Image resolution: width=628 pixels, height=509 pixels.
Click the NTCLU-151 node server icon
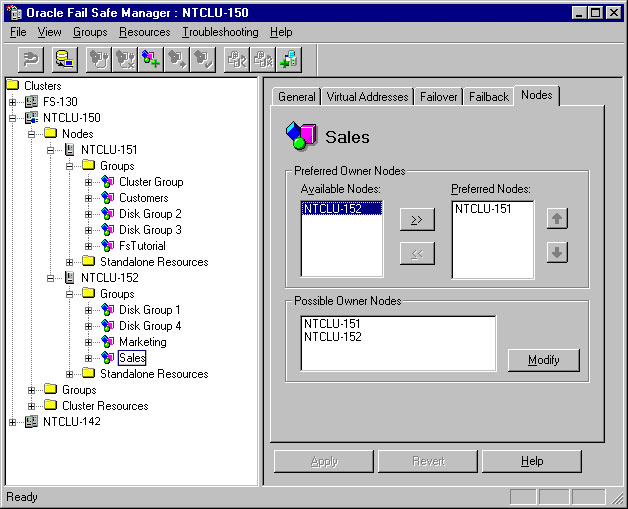pyautogui.click(x=70, y=150)
